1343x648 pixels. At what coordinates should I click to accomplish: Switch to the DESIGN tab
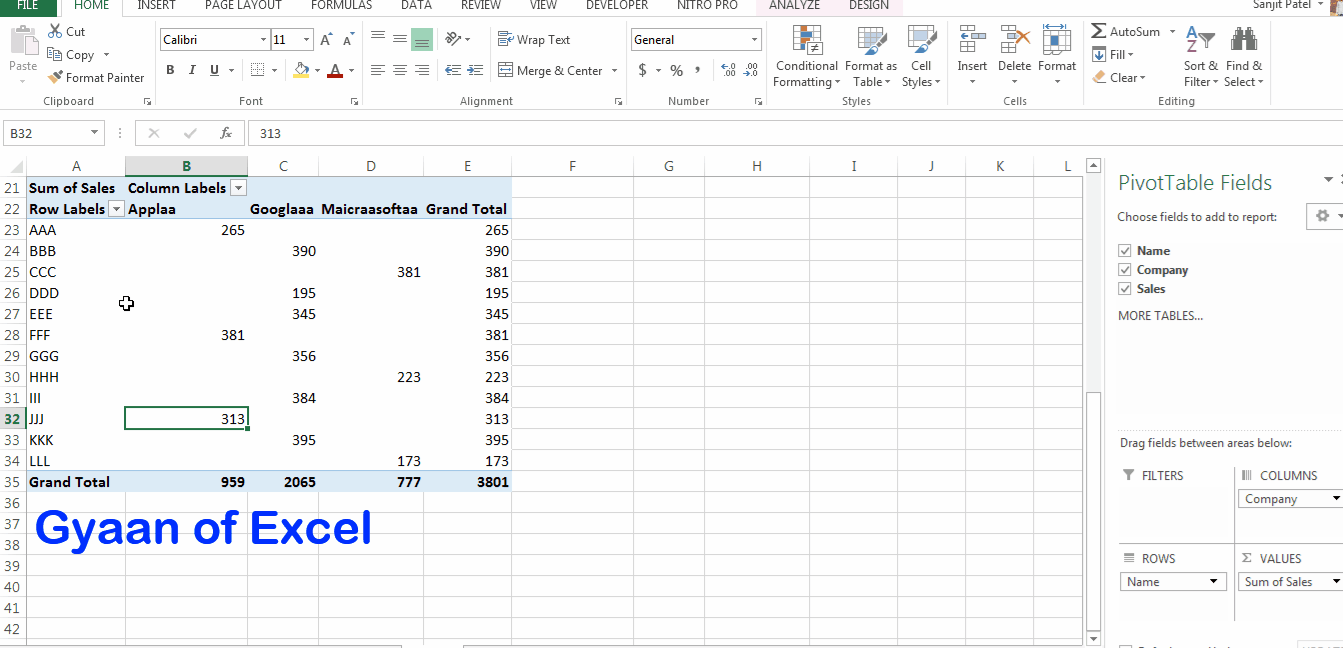868,6
